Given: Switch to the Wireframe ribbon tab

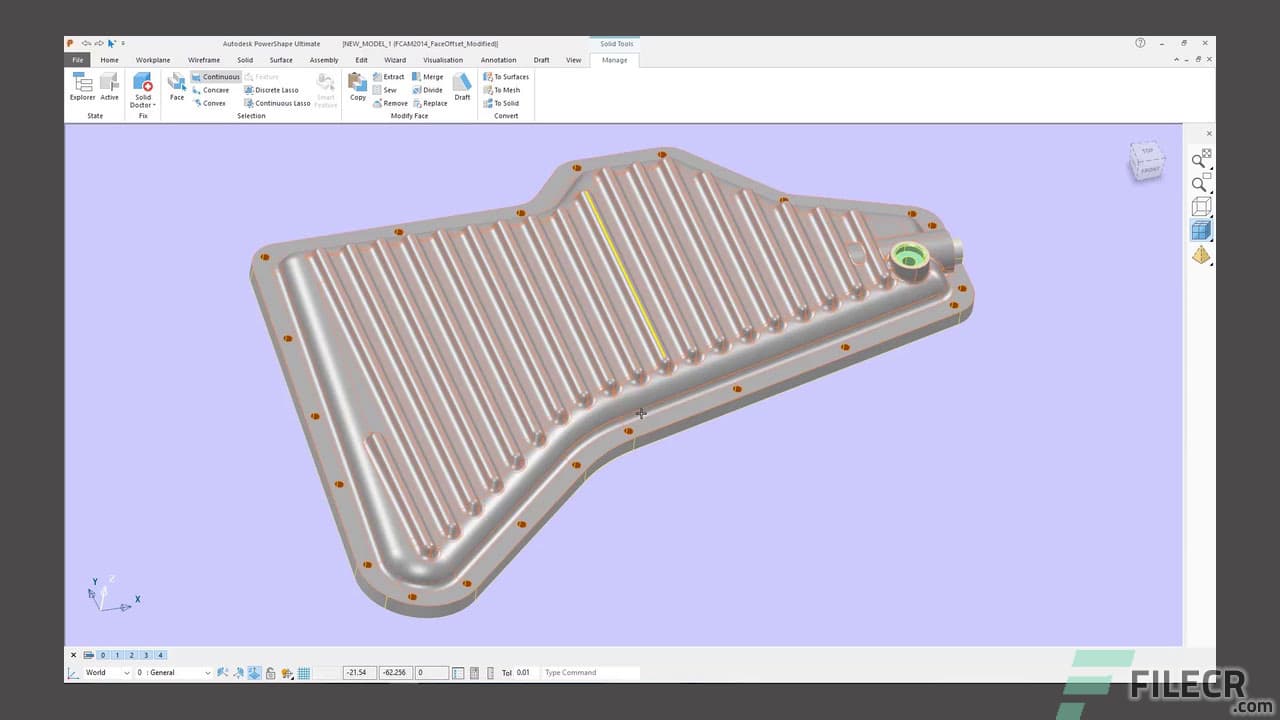Looking at the screenshot, I should click(204, 60).
